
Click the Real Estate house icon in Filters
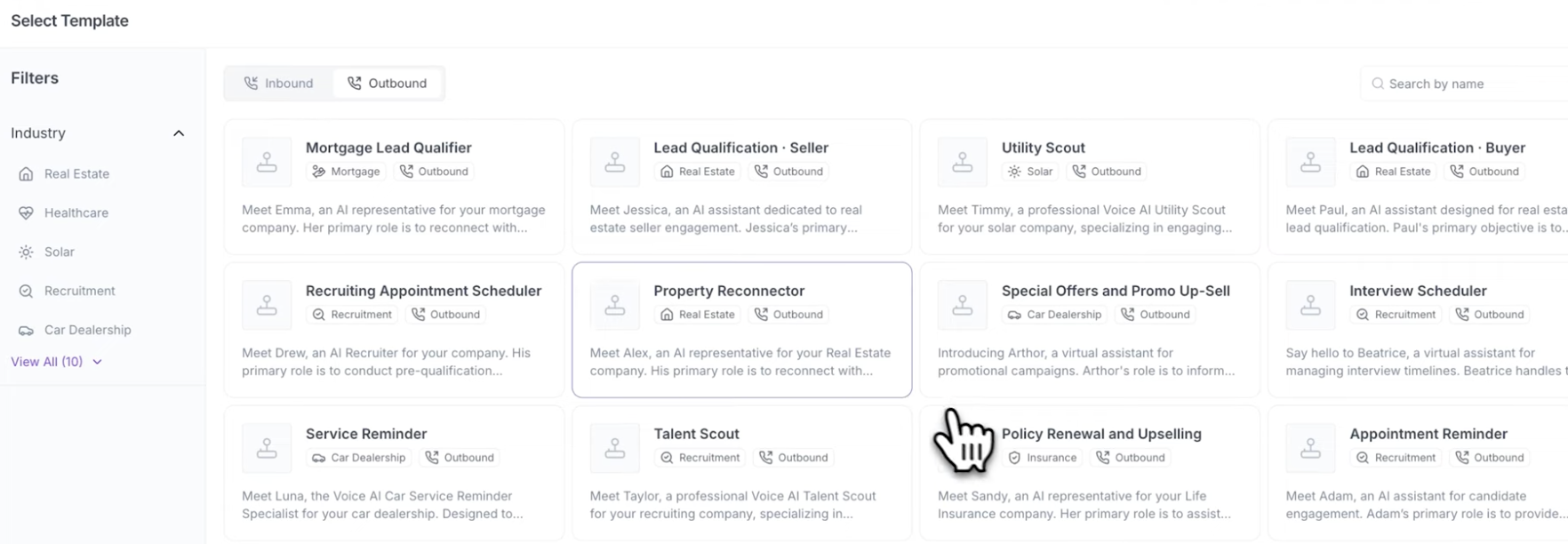point(26,174)
